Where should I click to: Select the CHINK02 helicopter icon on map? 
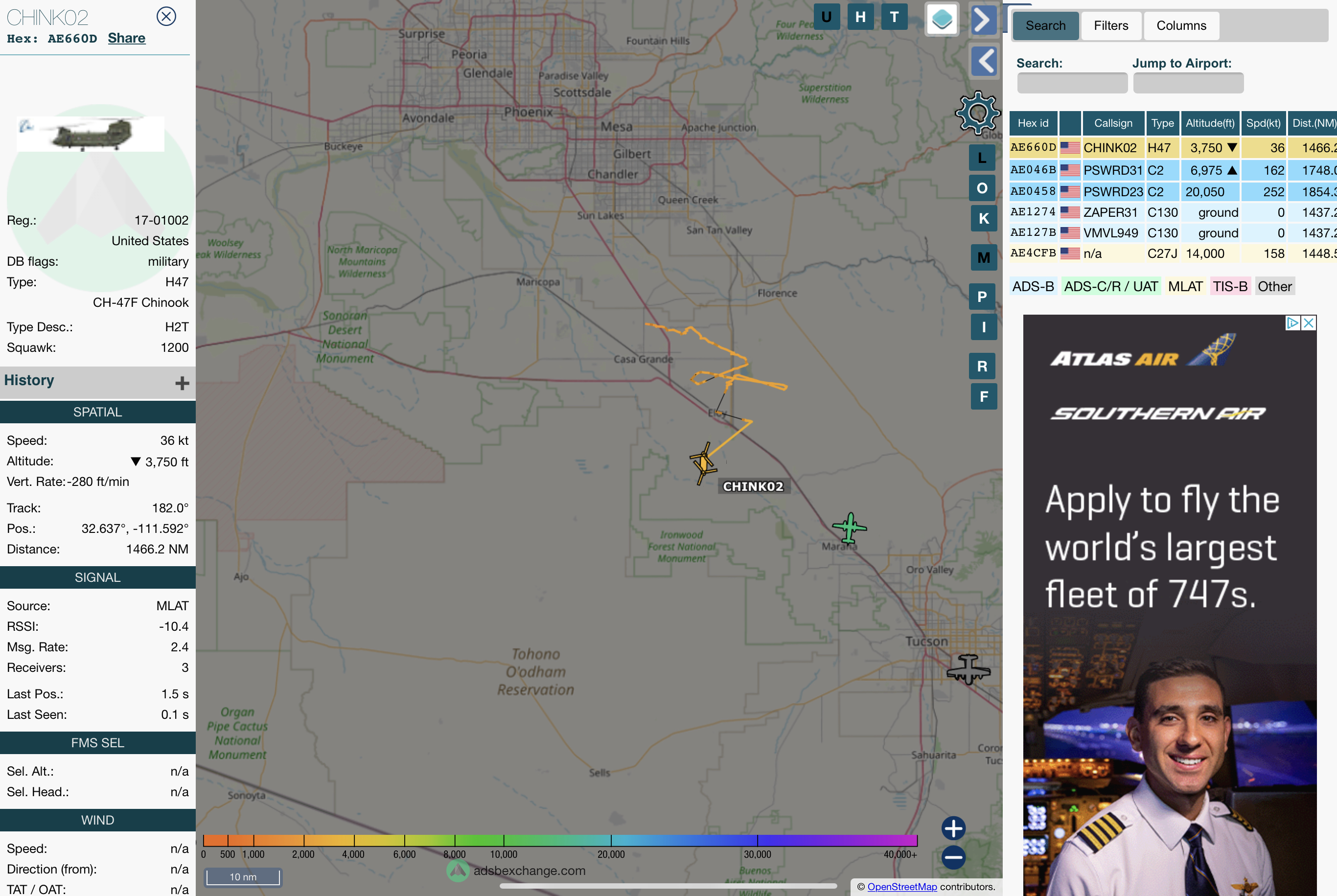[703, 463]
